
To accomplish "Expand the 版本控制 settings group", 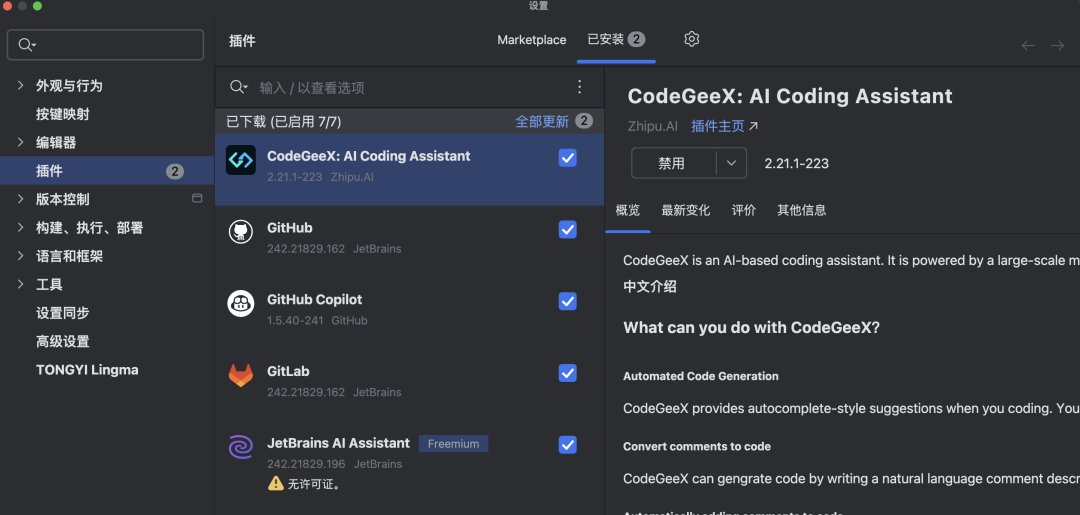I will 21,199.
